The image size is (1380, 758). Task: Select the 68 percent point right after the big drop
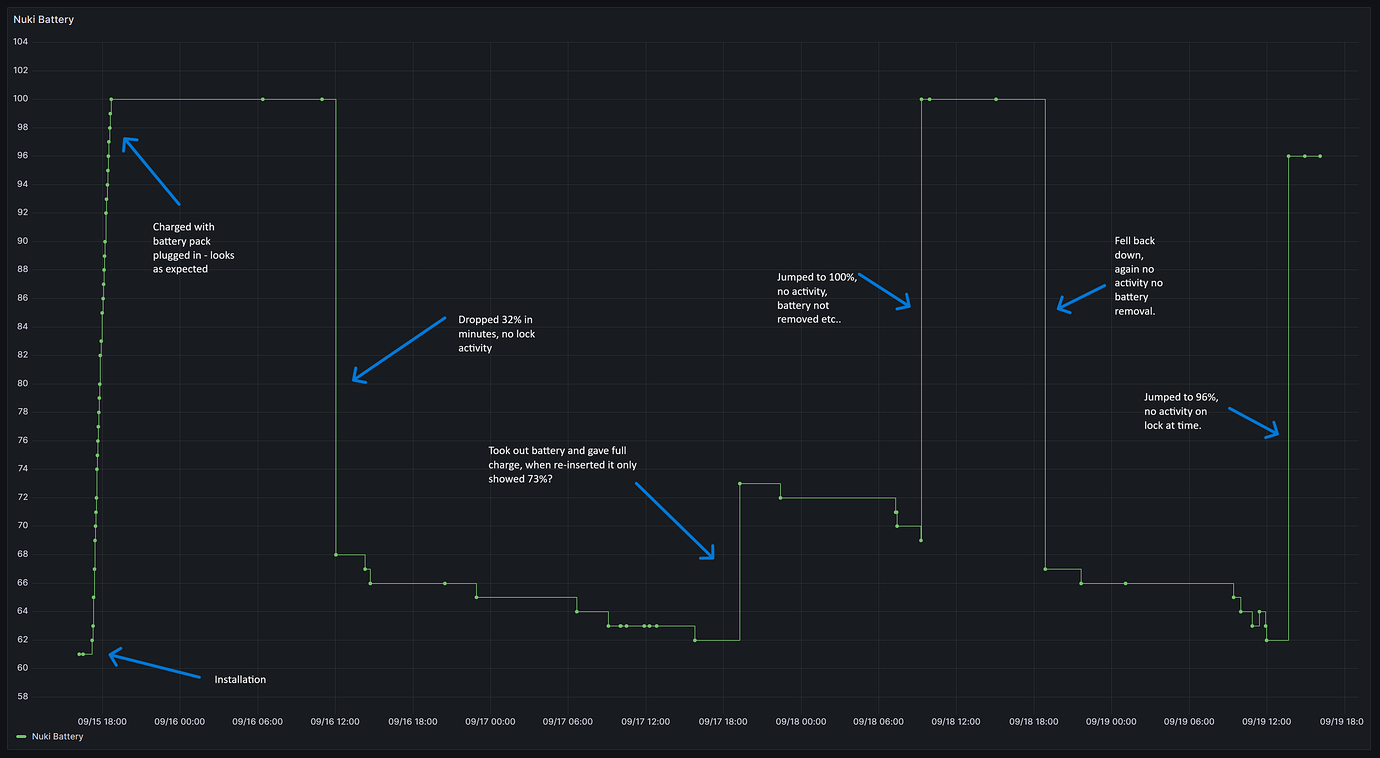(336, 554)
